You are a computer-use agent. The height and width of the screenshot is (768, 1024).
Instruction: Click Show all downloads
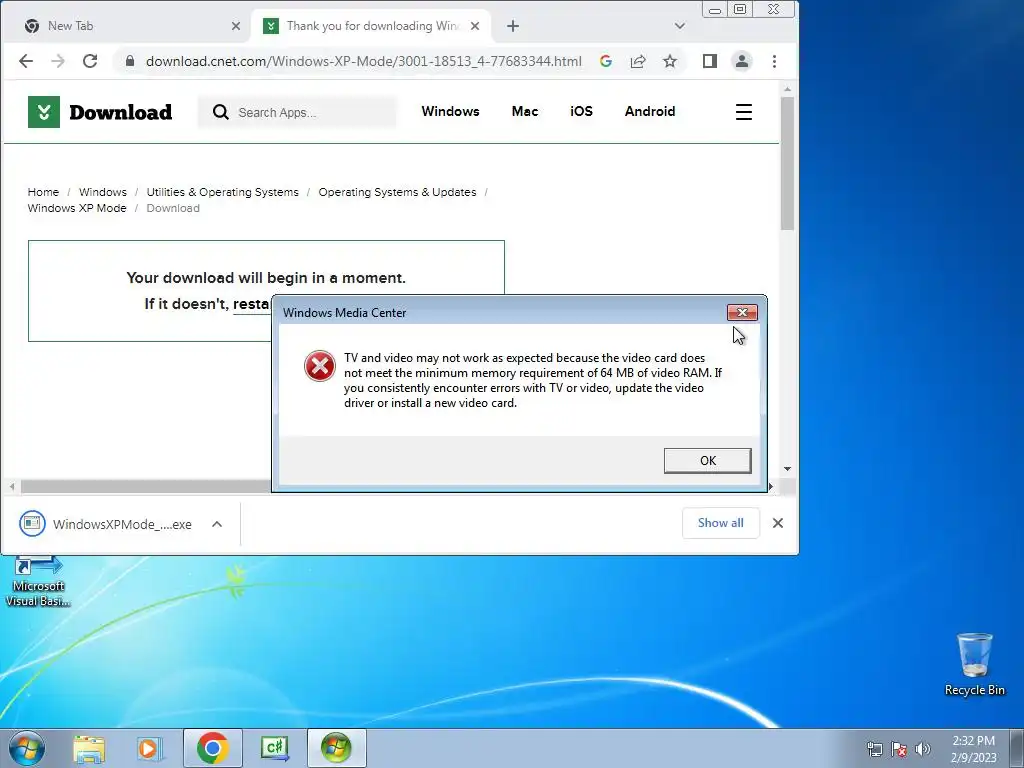(720, 523)
